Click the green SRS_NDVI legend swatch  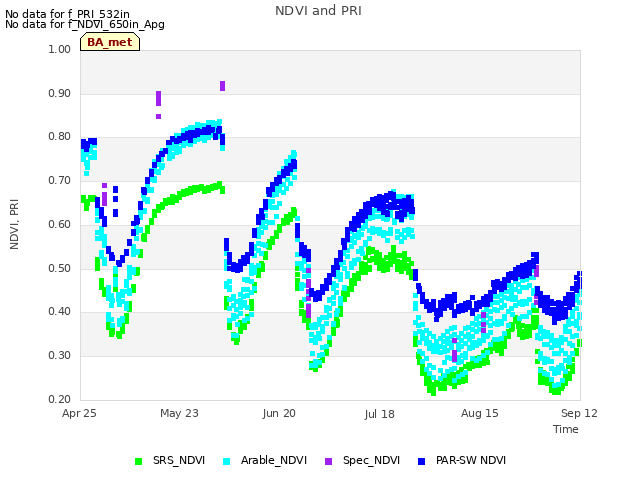(x=138, y=461)
